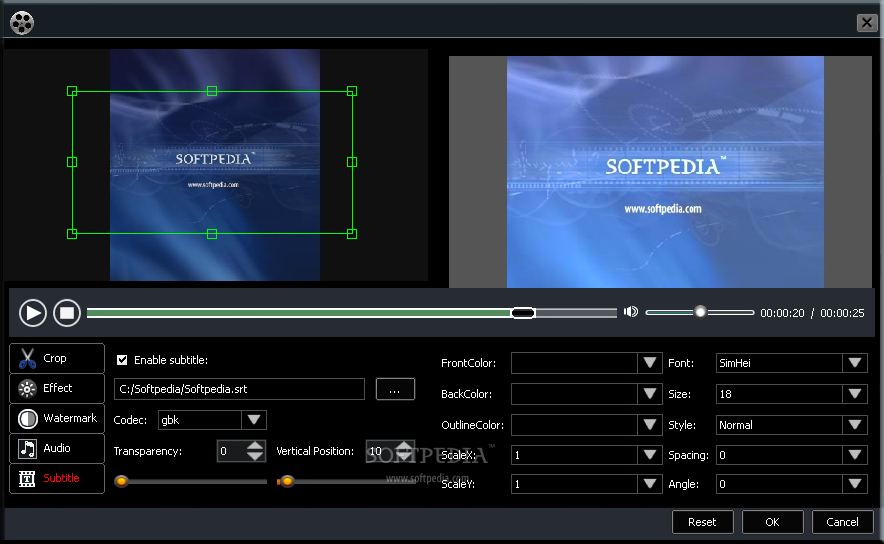This screenshot has width=884, height=544.
Task: Expand the ScaleX dropdown
Action: pyautogui.click(x=649, y=455)
